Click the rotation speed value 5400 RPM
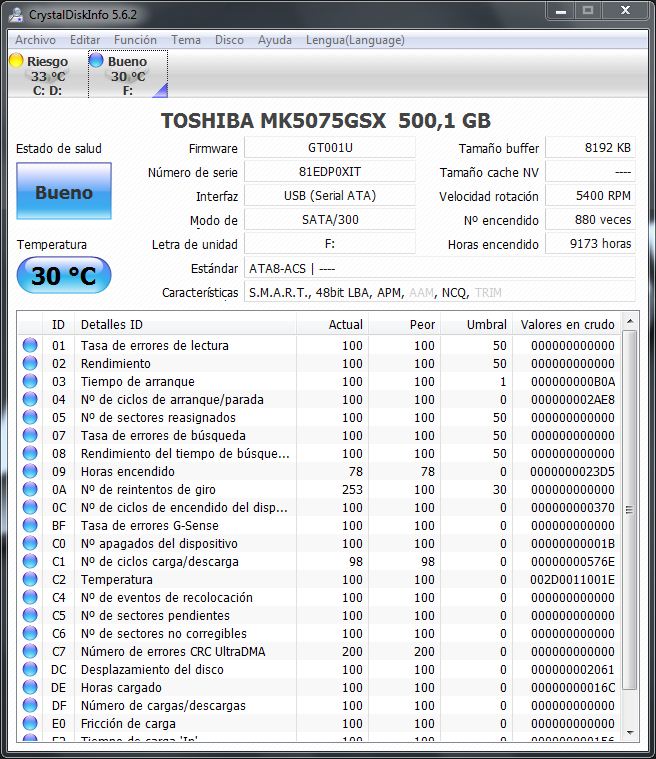The height and width of the screenshot is (759, 656). click(590, 196)
